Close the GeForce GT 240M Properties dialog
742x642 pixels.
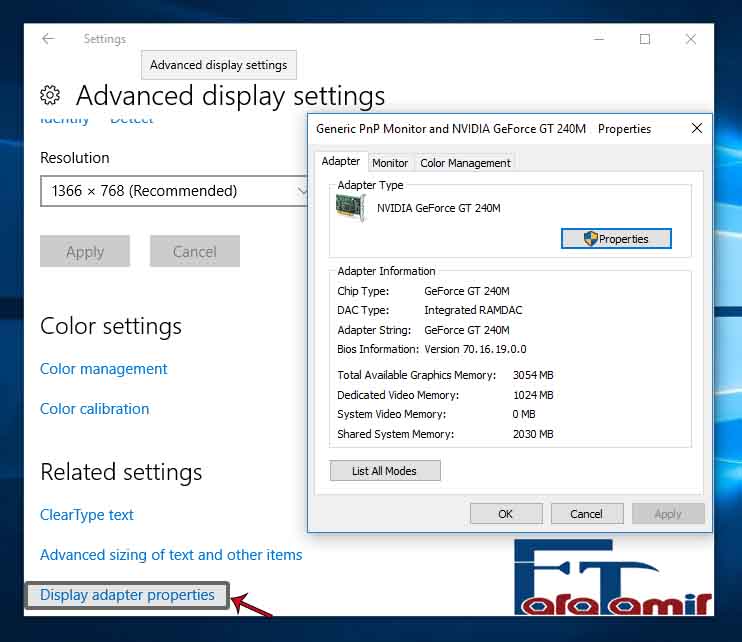coord(697,128)
